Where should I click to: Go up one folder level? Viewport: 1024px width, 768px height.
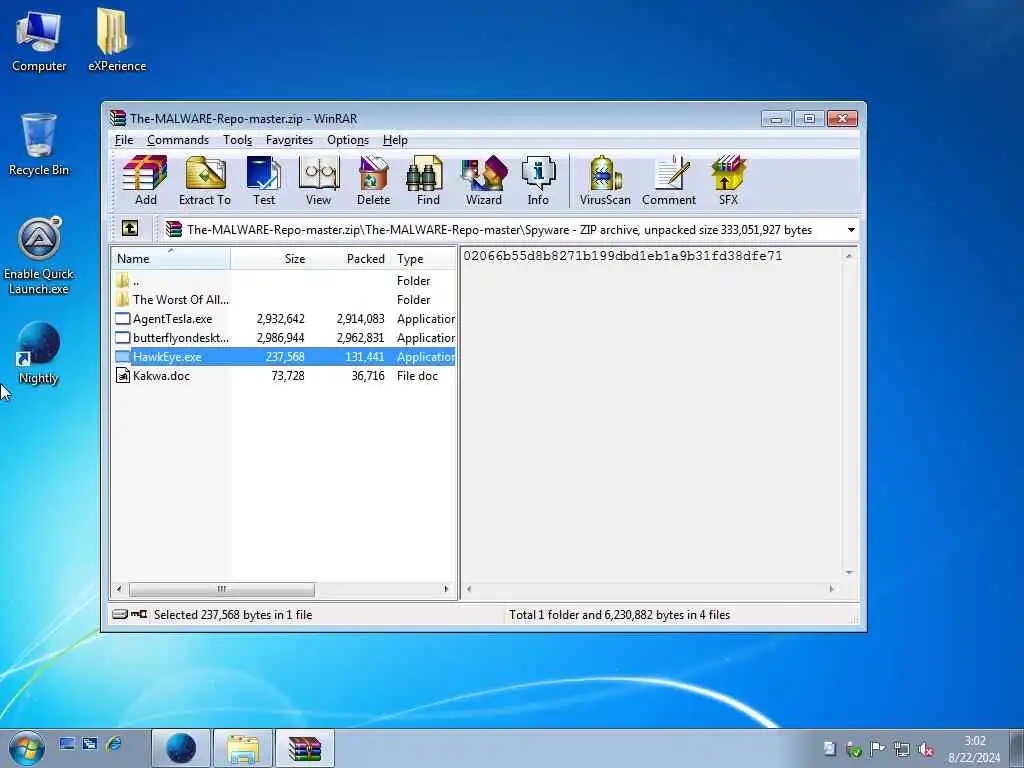click(130, 229)
